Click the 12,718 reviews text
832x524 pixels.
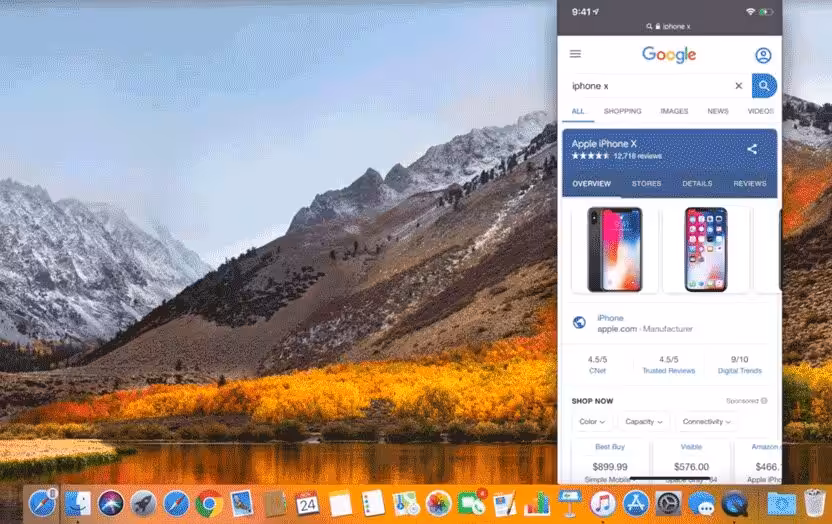(638, 156)
